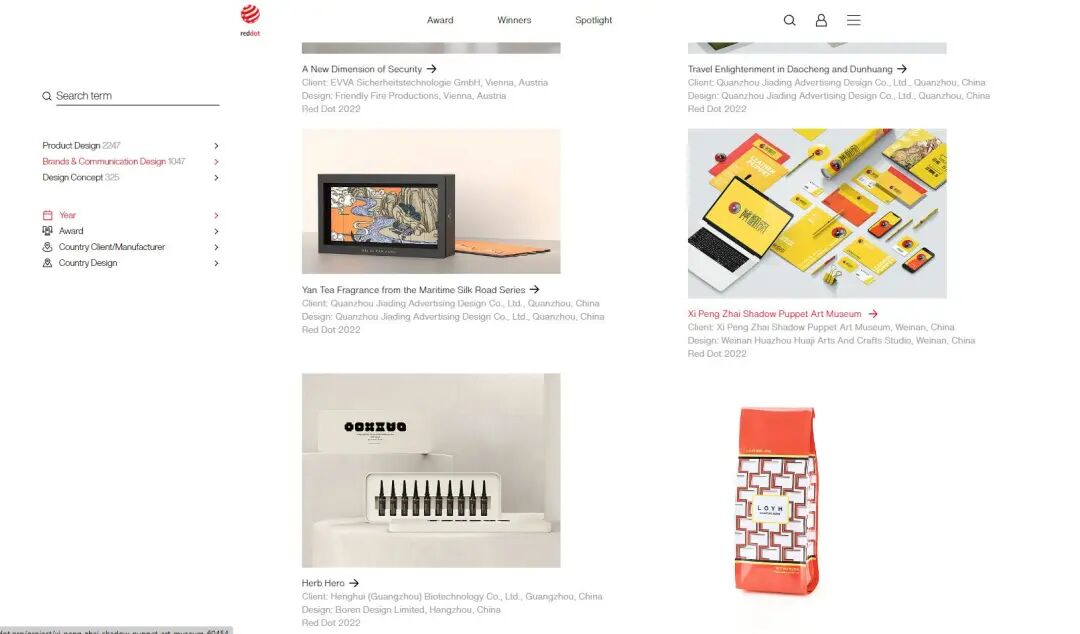Open the search magnifier icon in header

tap(789, 20)
